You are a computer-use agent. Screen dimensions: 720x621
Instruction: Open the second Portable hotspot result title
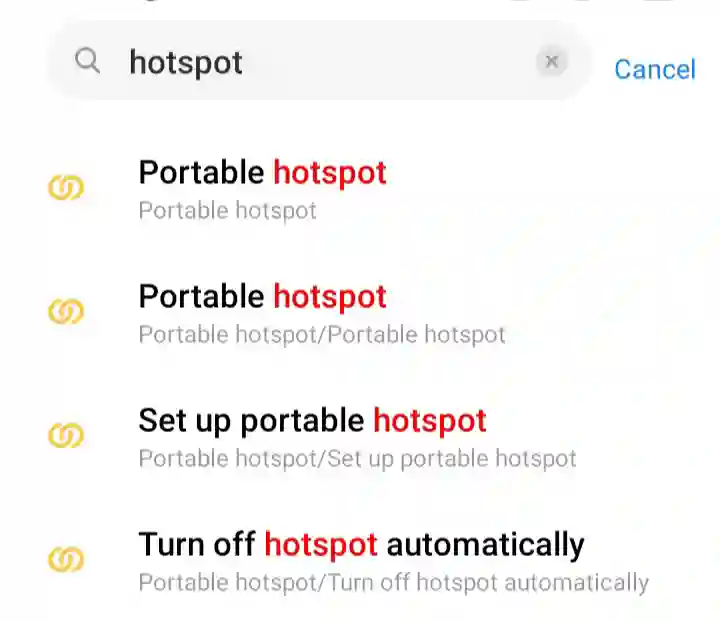(262, 297)
